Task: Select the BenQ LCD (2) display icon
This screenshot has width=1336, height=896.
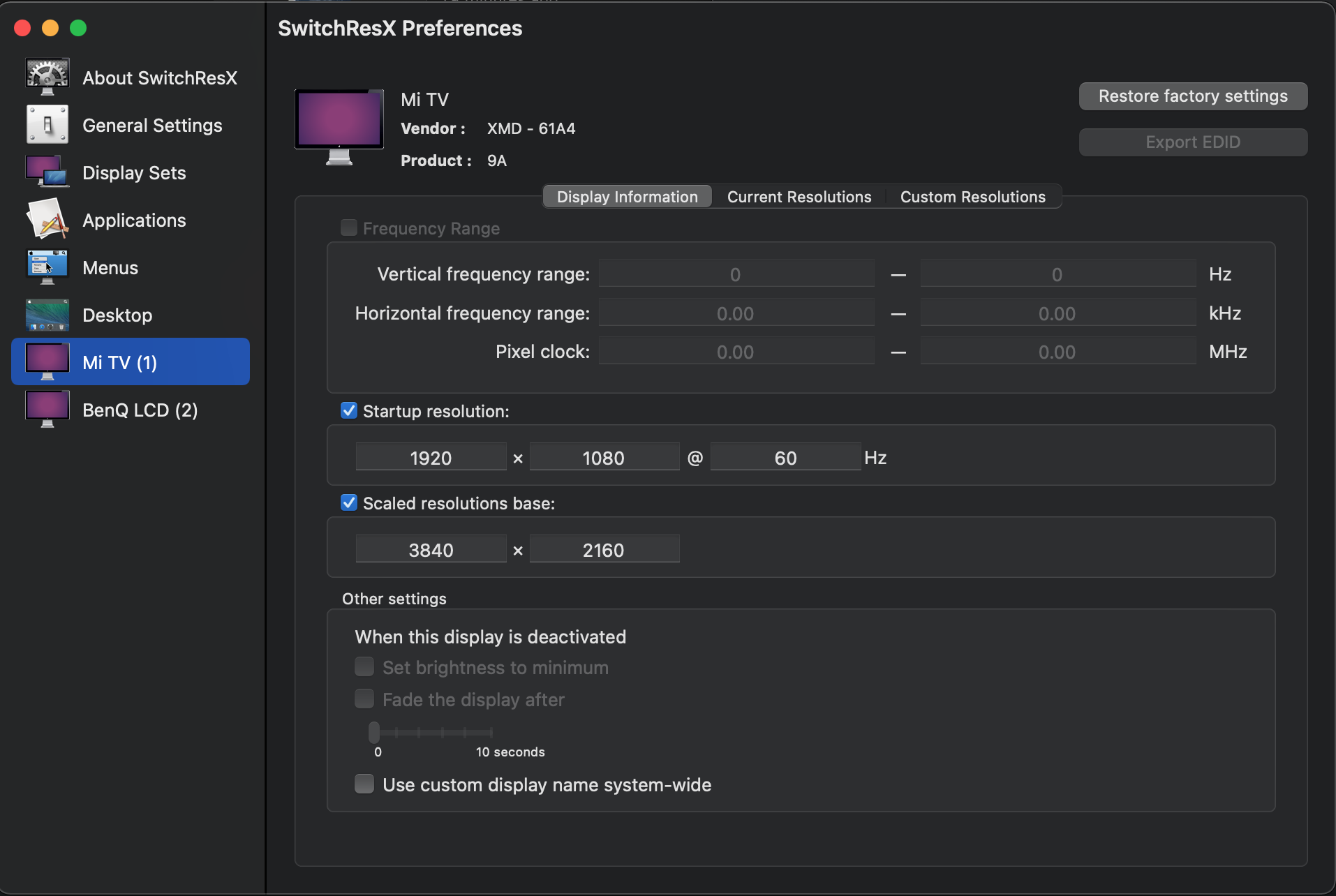Action: pos(47,409)
